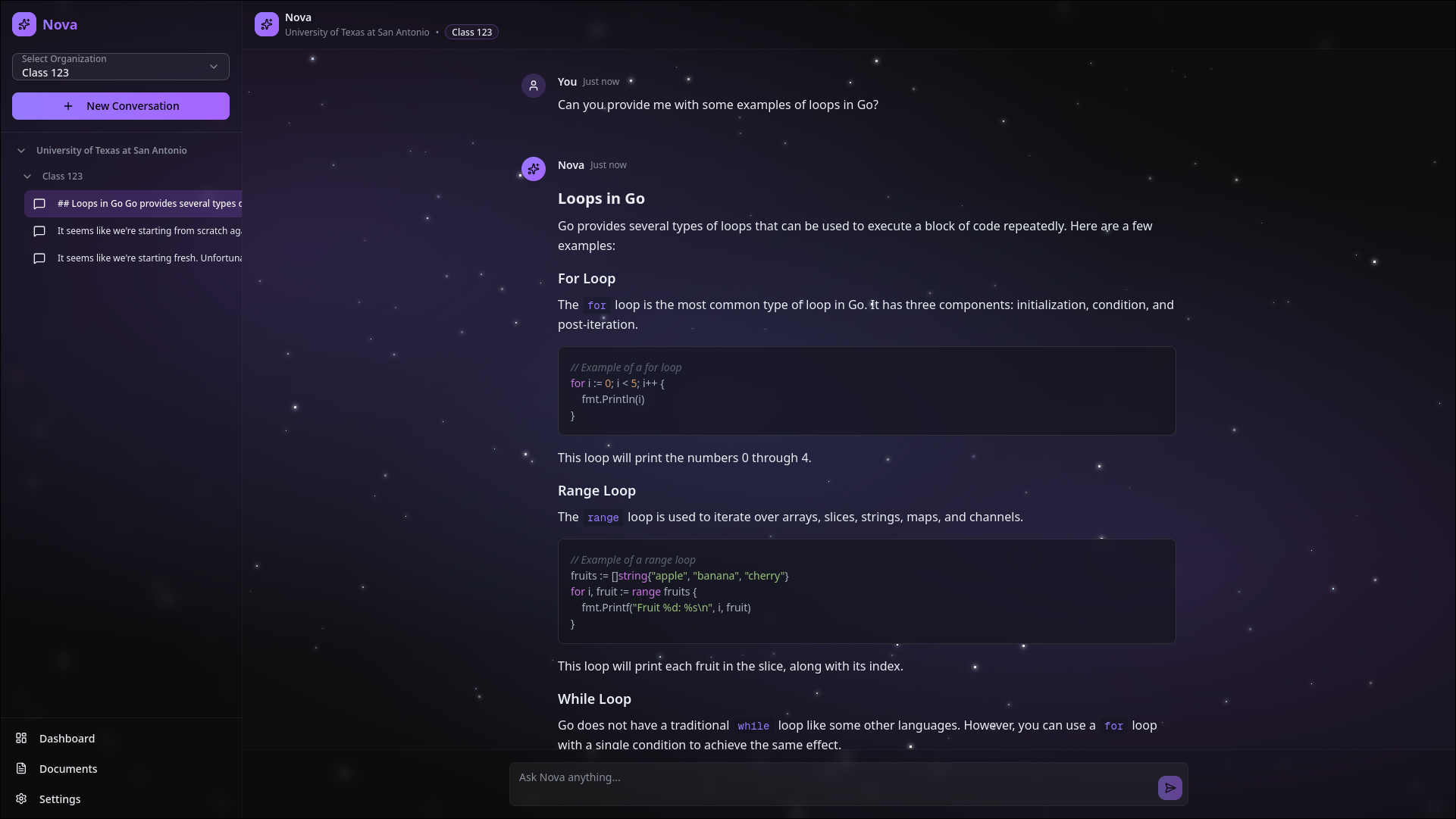Click Nova's avatar icon in the reply

534,169
